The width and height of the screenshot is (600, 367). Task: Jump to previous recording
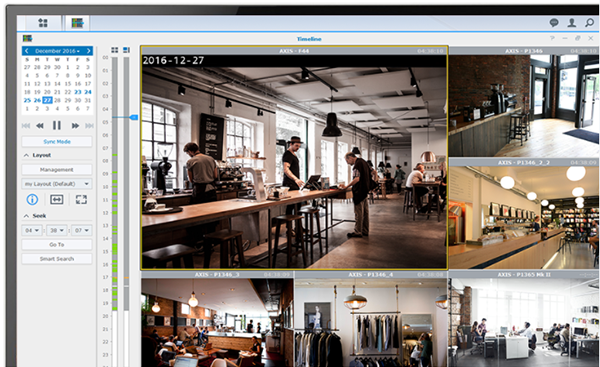(x=26, y=126)
